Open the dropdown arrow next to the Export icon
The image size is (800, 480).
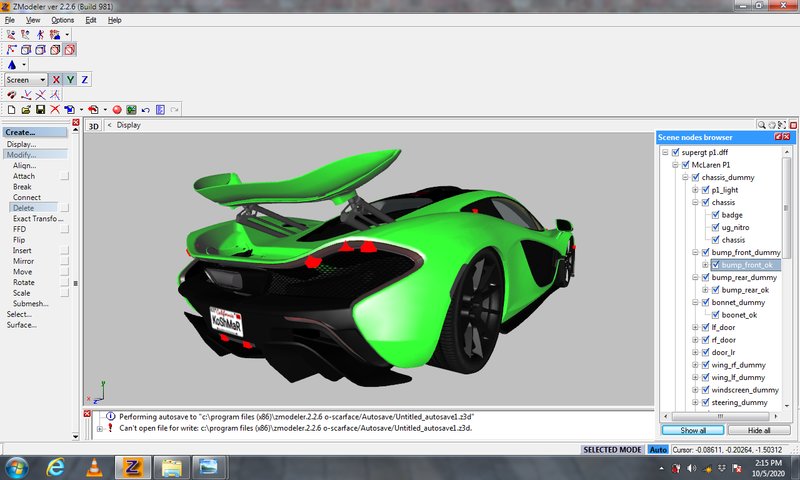[x=105, y=110]
